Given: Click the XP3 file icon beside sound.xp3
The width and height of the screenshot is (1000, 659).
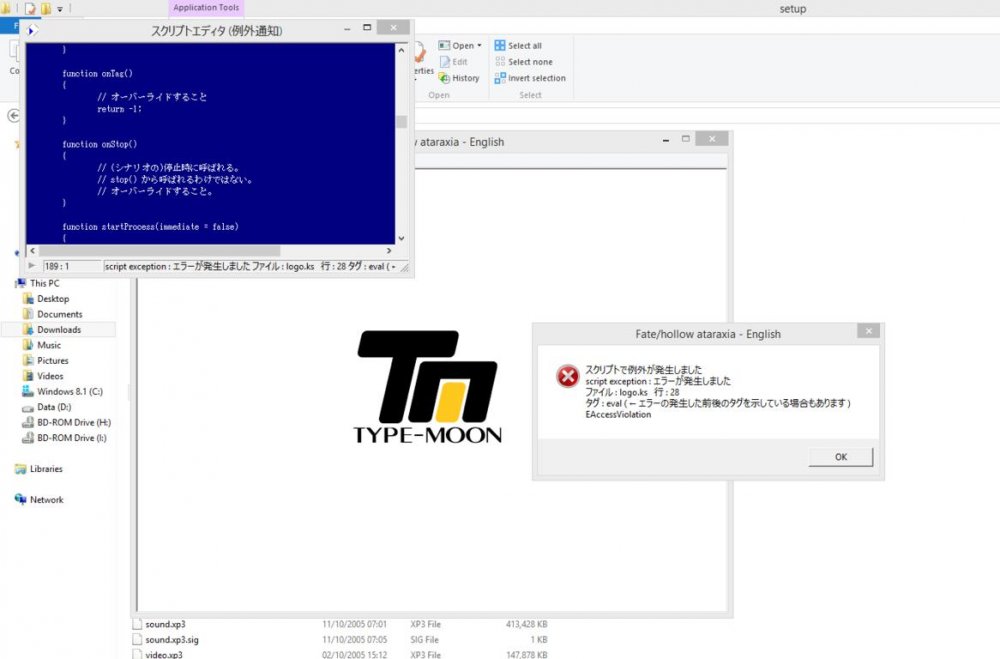Looking at the screenshot, I should [x=138, y=624].
